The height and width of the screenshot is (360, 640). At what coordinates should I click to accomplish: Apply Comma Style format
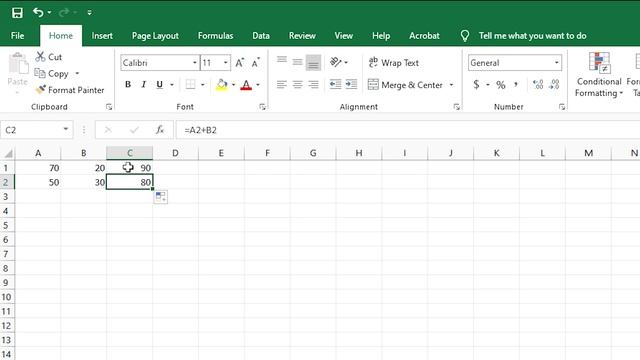click(516, 84)
